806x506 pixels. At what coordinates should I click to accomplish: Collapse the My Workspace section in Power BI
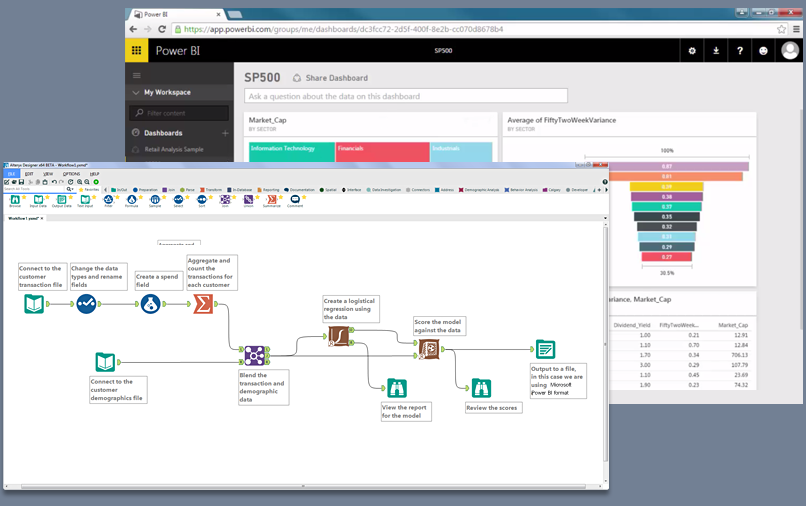click(136, 93)
